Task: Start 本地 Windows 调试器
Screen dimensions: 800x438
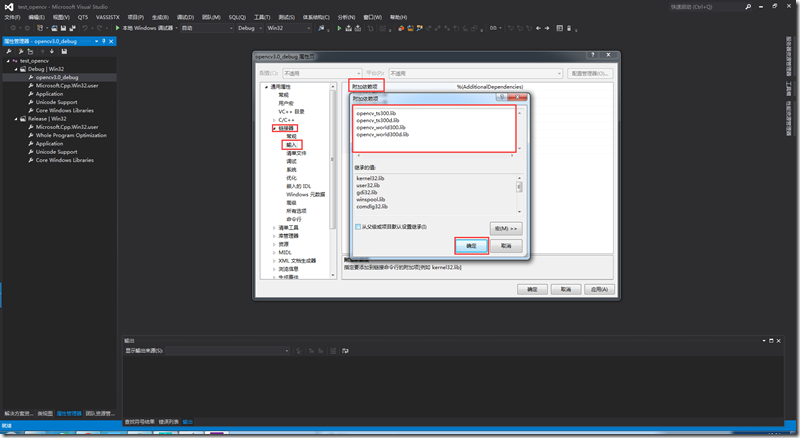Action: pyautogui.click(x=144, y=28)
